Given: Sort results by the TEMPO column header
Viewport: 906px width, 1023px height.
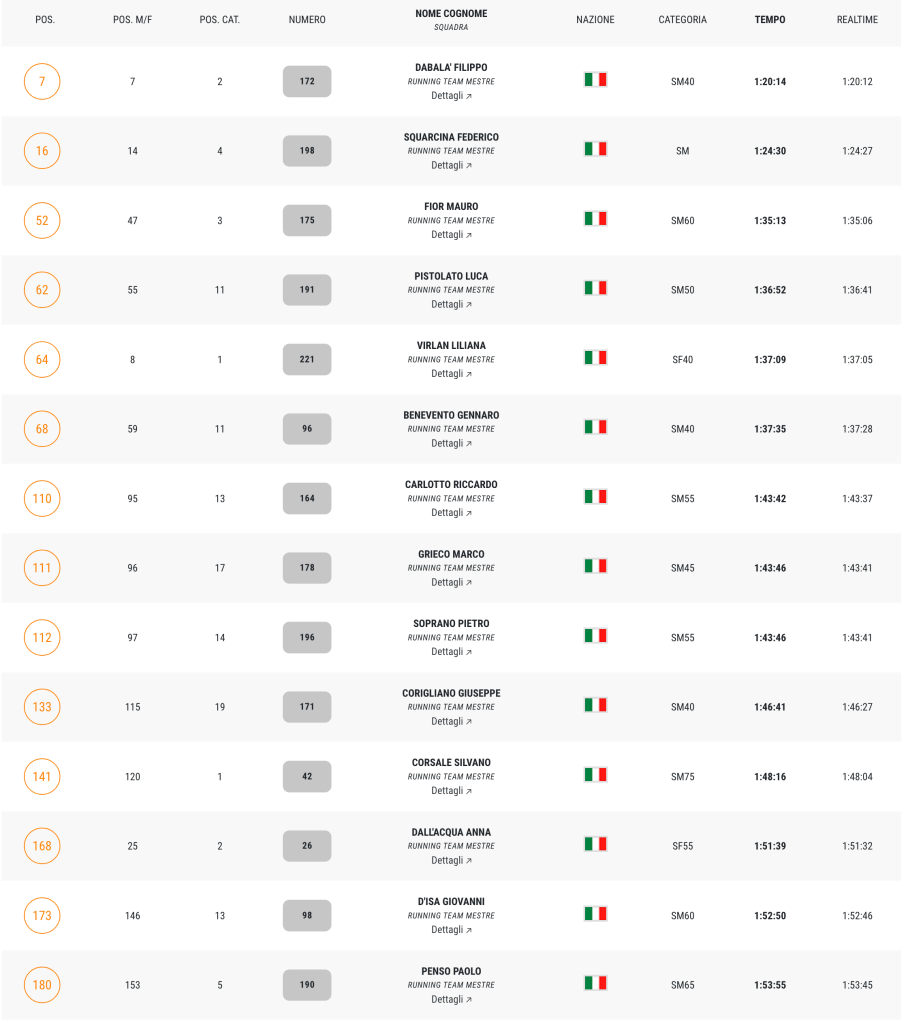Looking at the screenshot, I should 770,20.
